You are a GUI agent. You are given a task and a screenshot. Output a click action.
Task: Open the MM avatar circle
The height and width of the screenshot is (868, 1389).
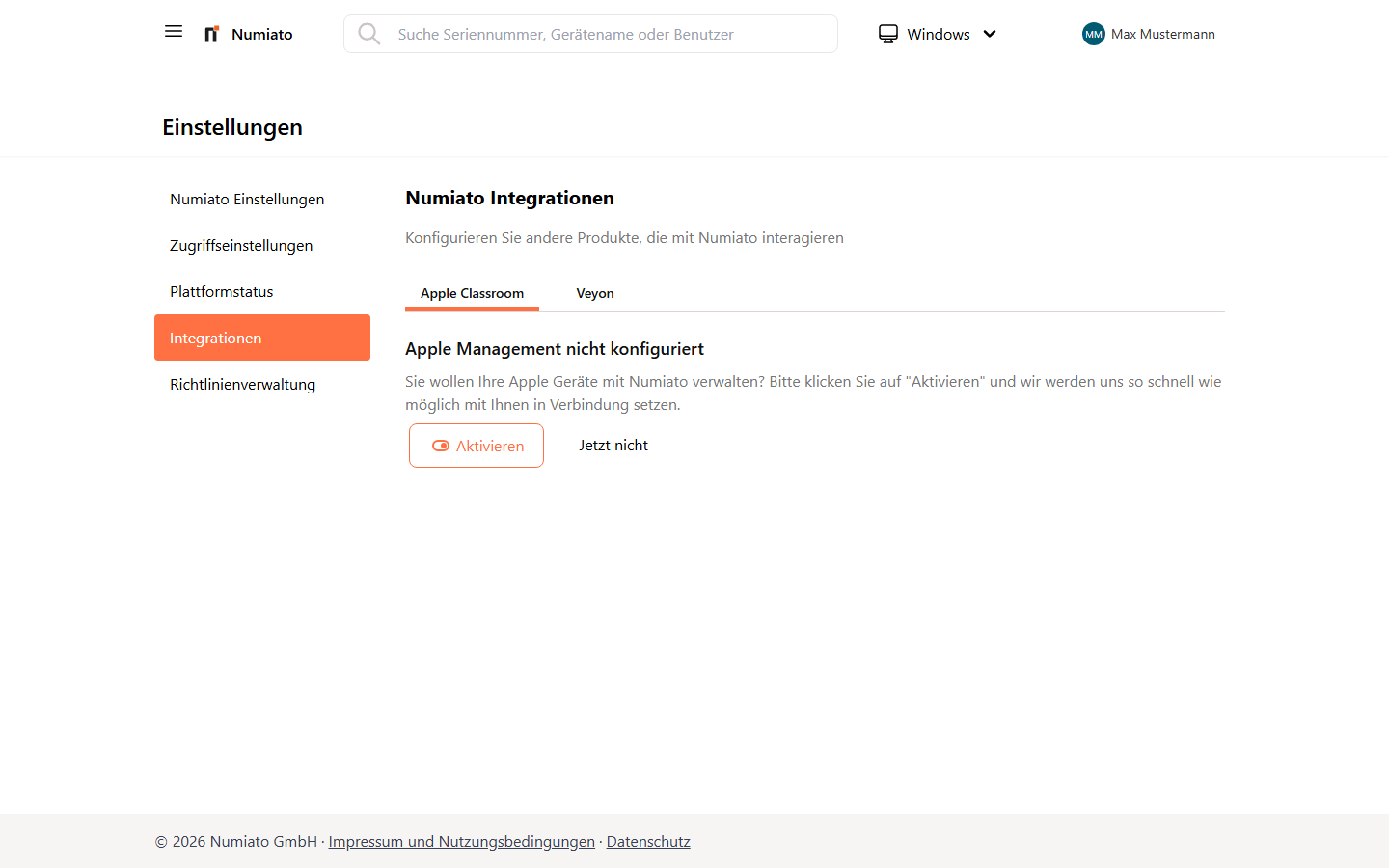(1092, 34)
